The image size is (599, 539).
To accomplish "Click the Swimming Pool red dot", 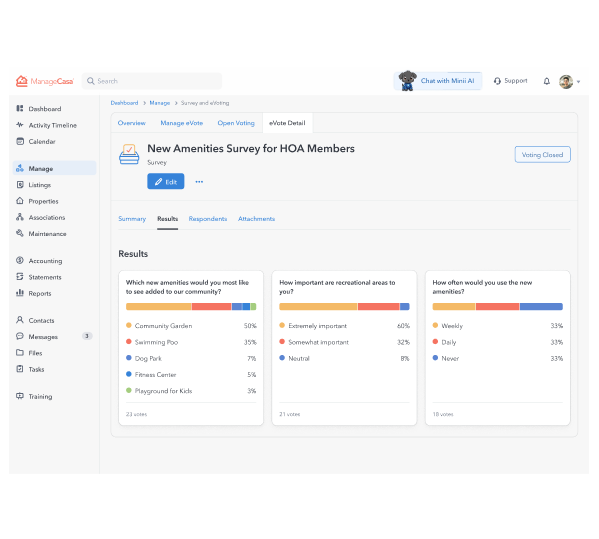I will (x=129, y=342).
